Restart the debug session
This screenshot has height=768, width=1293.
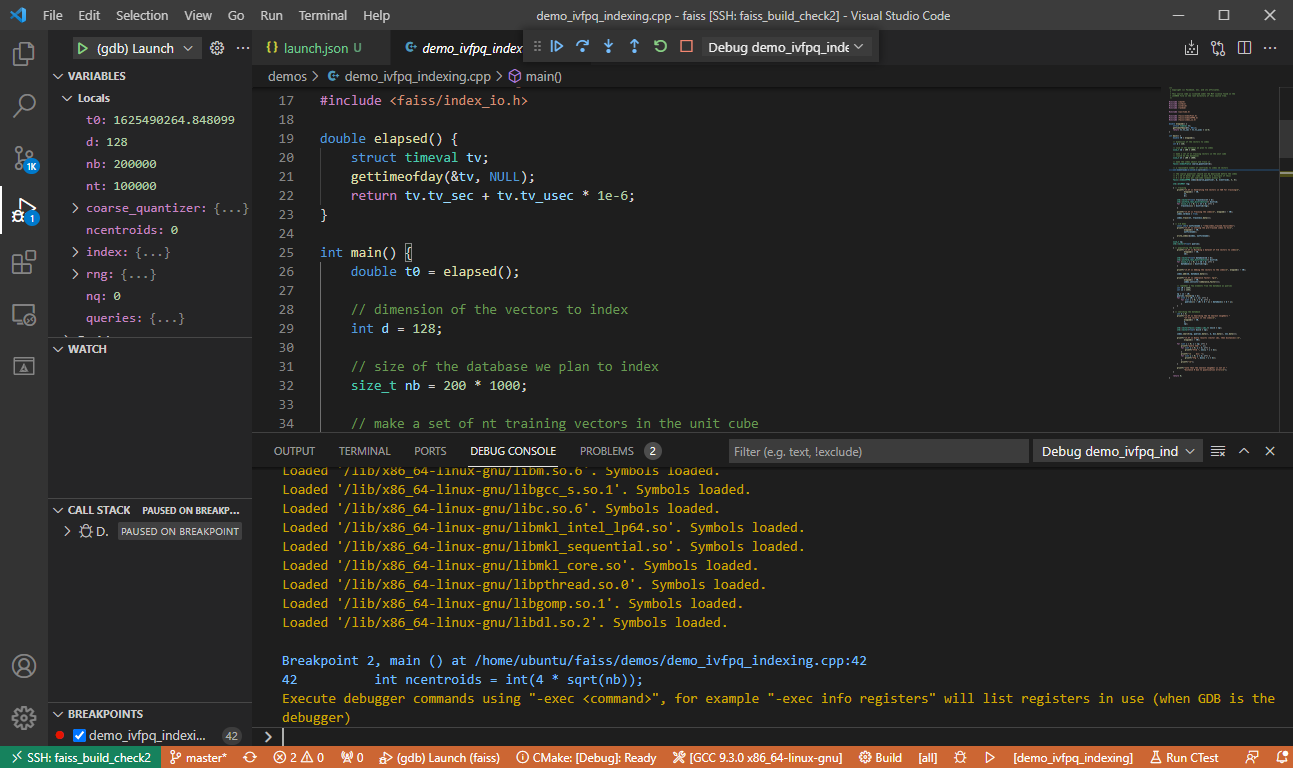point(660,46)
